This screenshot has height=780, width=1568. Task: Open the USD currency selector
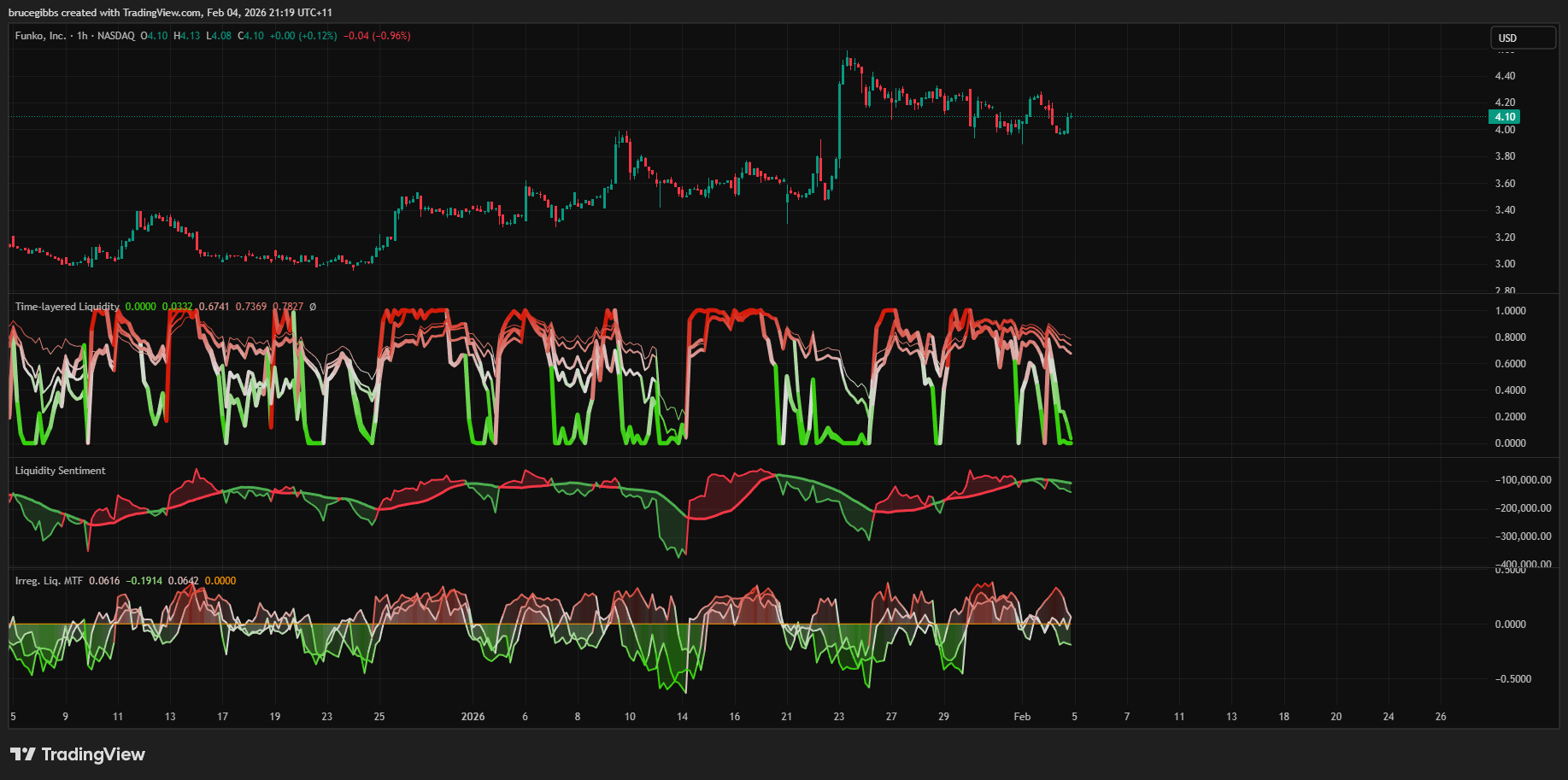pyautogui.click(x=1523, y=38)
